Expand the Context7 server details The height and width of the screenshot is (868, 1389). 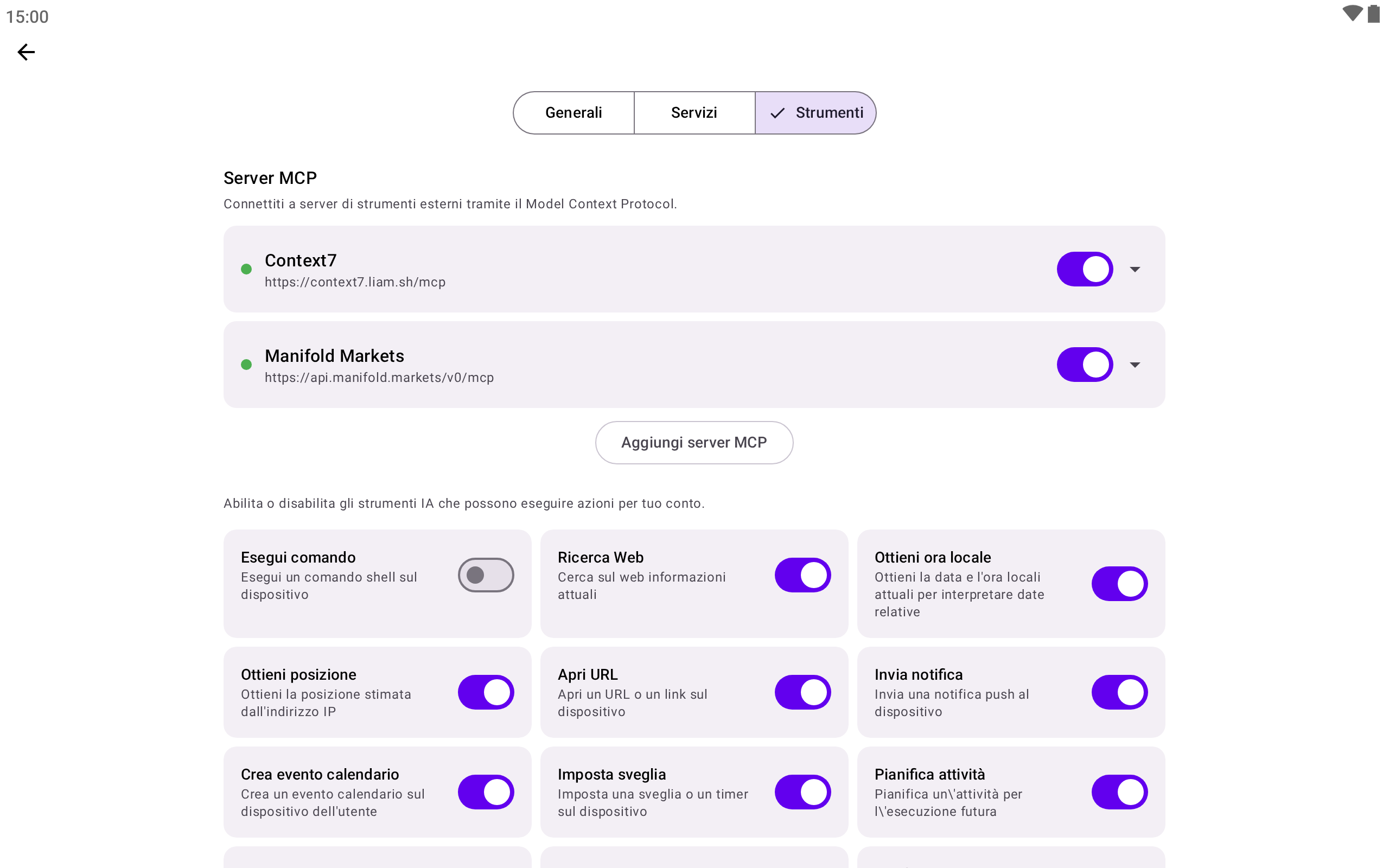click(1135, 269)
